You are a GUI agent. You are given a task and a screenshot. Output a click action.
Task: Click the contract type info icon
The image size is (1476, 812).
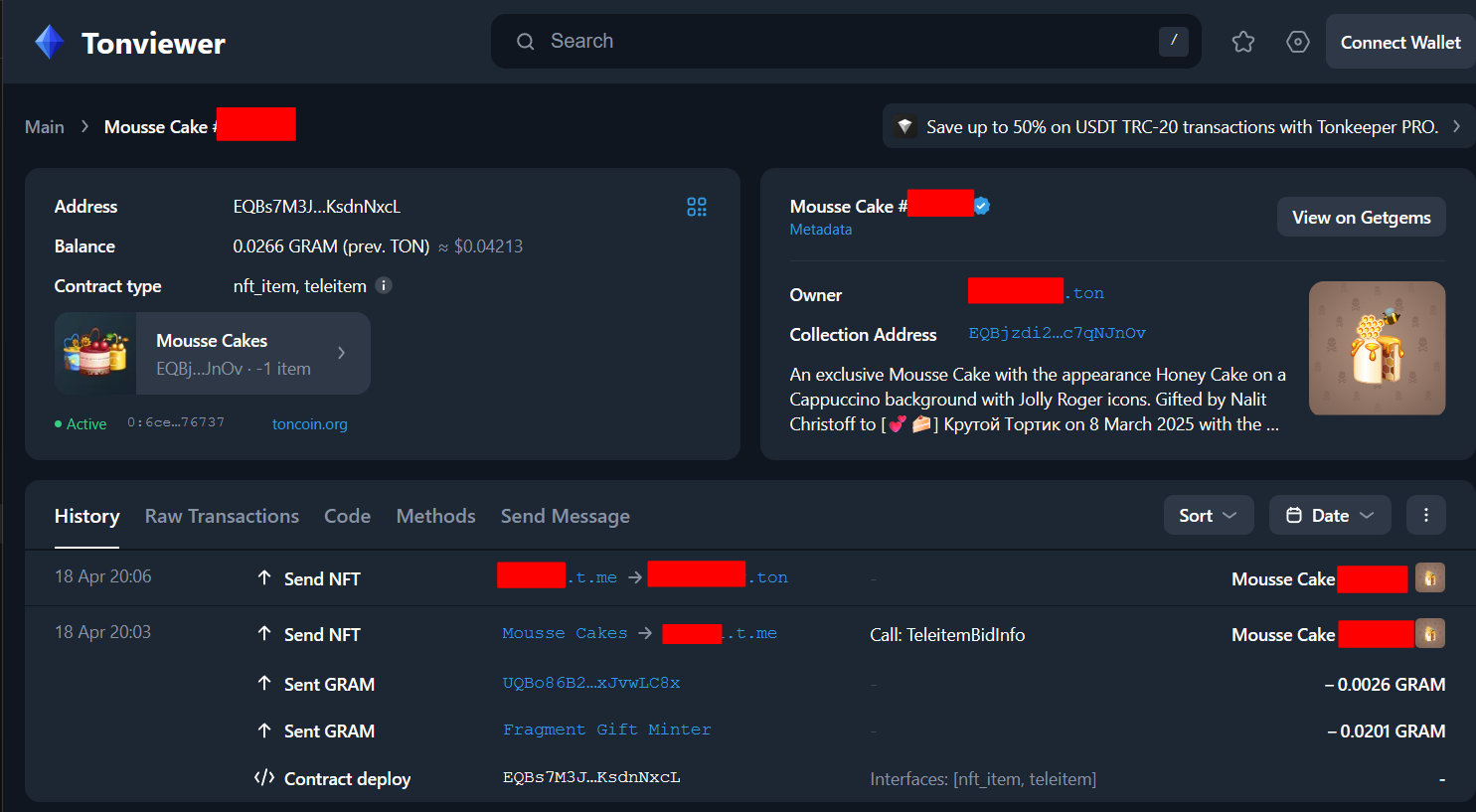point(384,286)
